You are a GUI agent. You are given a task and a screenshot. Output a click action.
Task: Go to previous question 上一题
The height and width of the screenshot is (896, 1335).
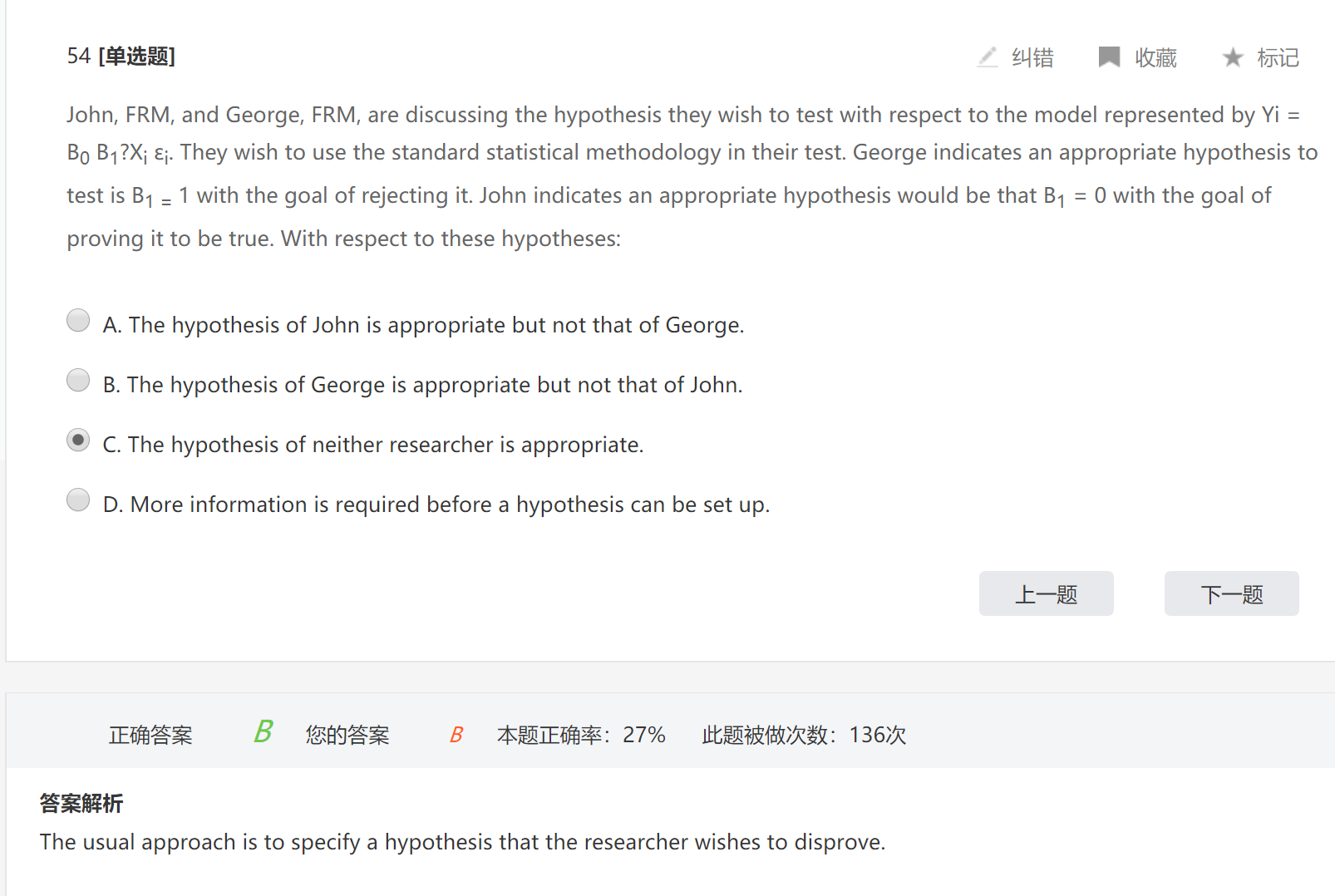[x=1046, y=593]
